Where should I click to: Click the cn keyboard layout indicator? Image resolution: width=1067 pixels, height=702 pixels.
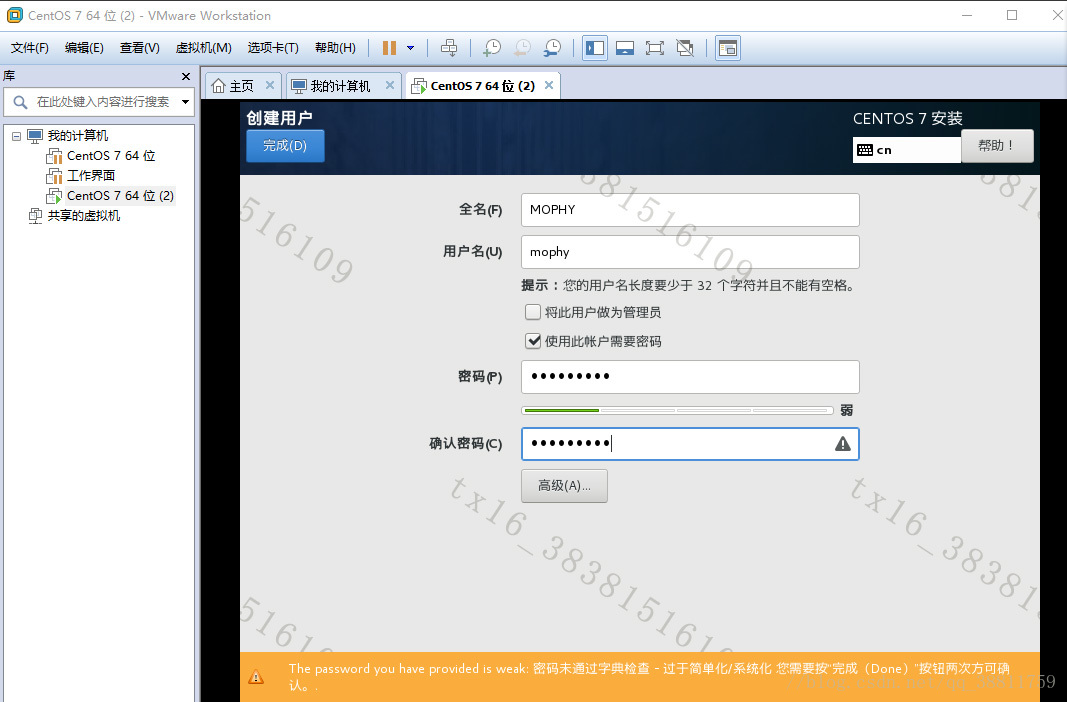[x=906, y=150]
